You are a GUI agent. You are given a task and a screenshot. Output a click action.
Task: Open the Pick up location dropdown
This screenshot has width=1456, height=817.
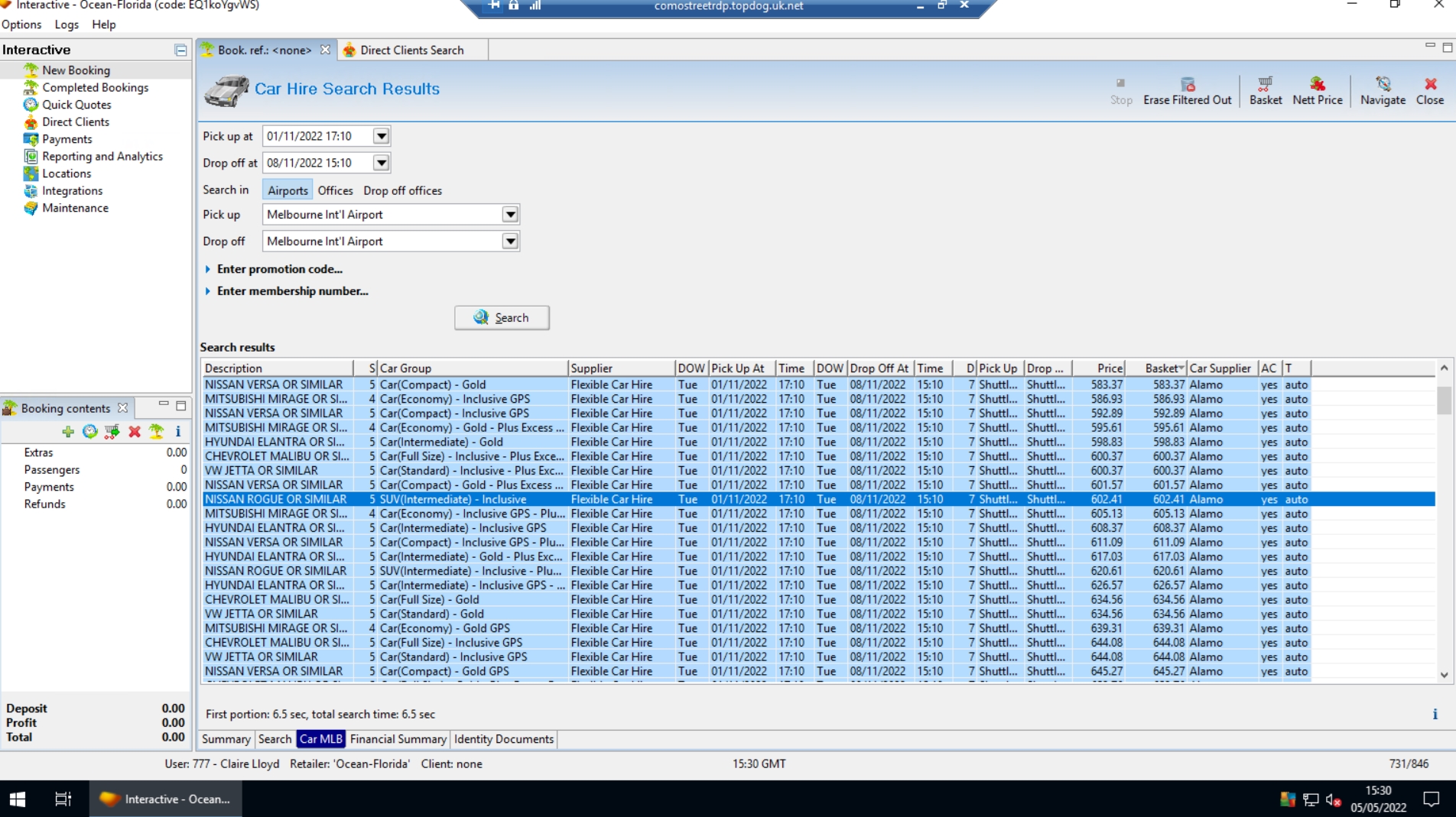[510, 215]
